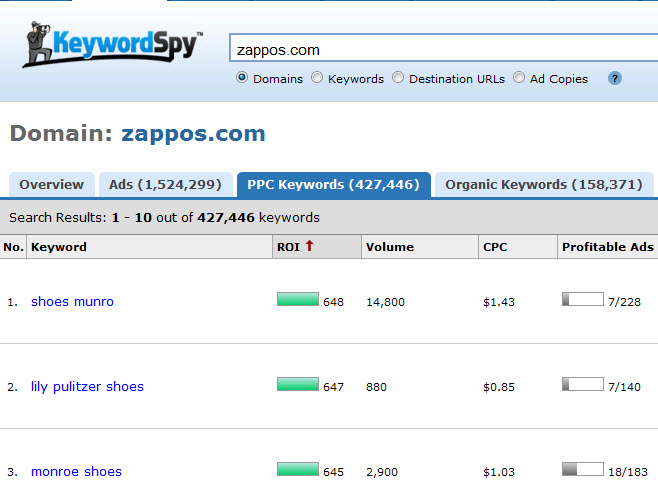Select the Keywords radio button

coord(317,78)
